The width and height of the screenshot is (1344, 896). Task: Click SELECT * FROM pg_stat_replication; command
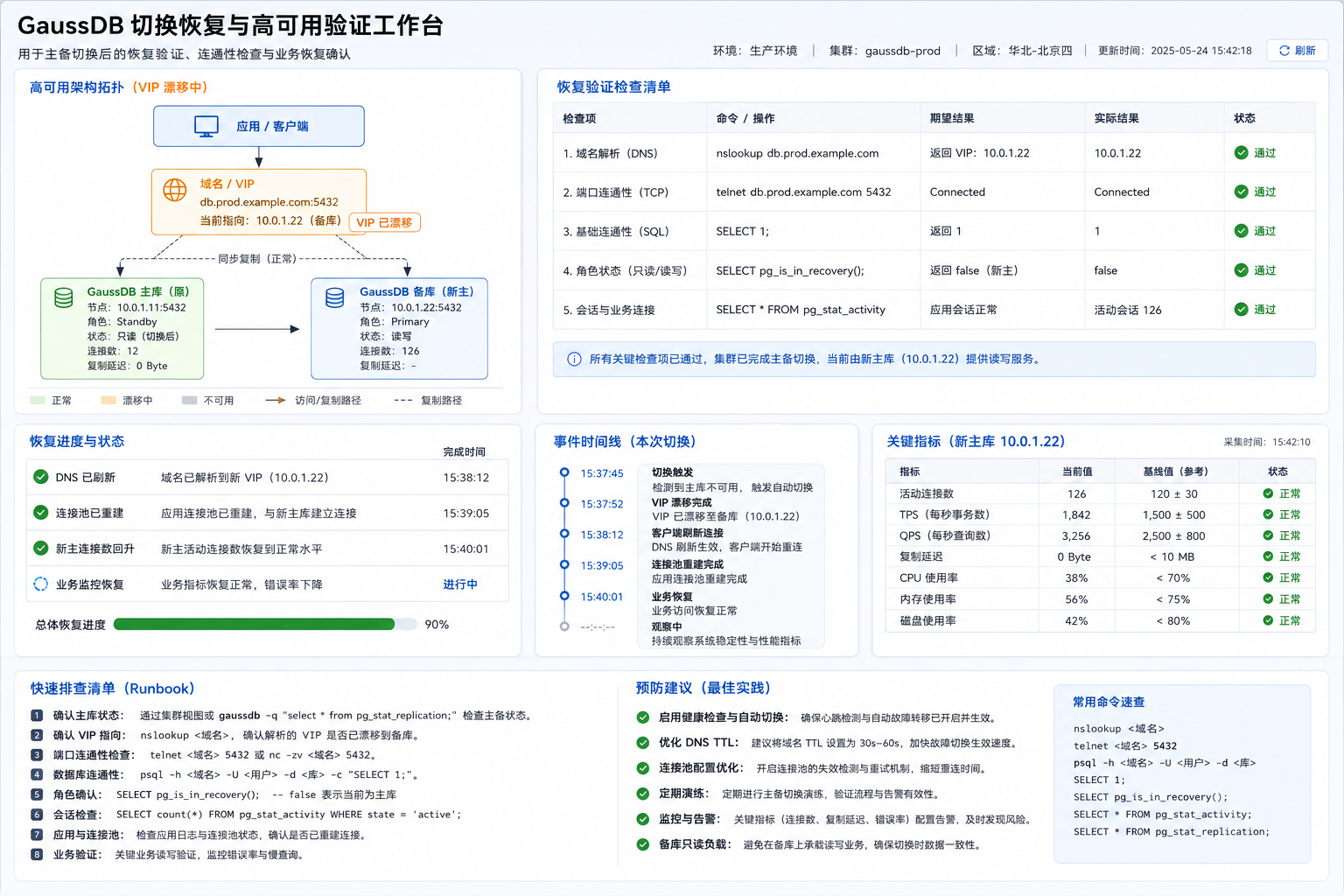point(1172,831)
